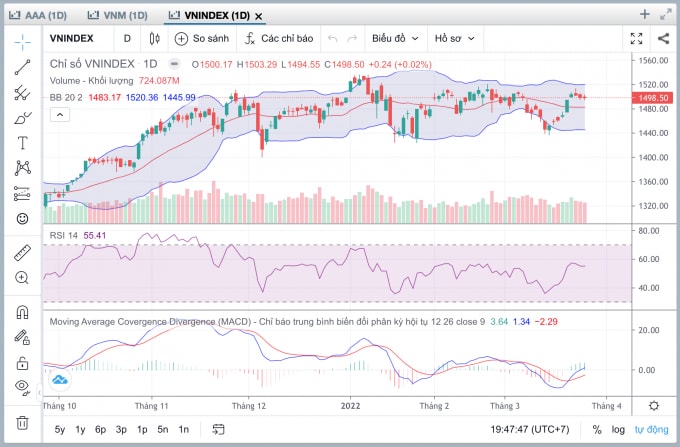Toggle log scale mode
680x447 pixels.
(618, 430)
